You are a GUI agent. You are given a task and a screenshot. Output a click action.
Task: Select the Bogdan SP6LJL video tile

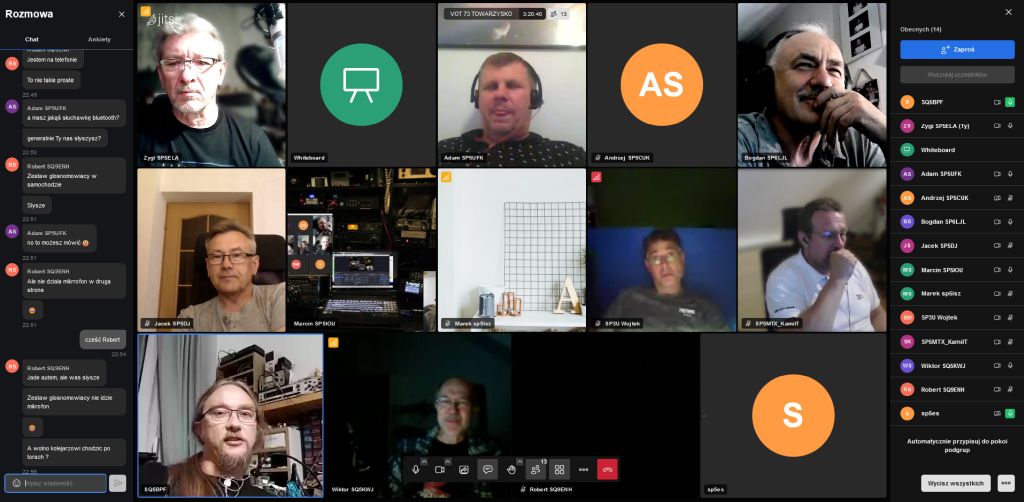pyautogui.click(x=812, y=85)
